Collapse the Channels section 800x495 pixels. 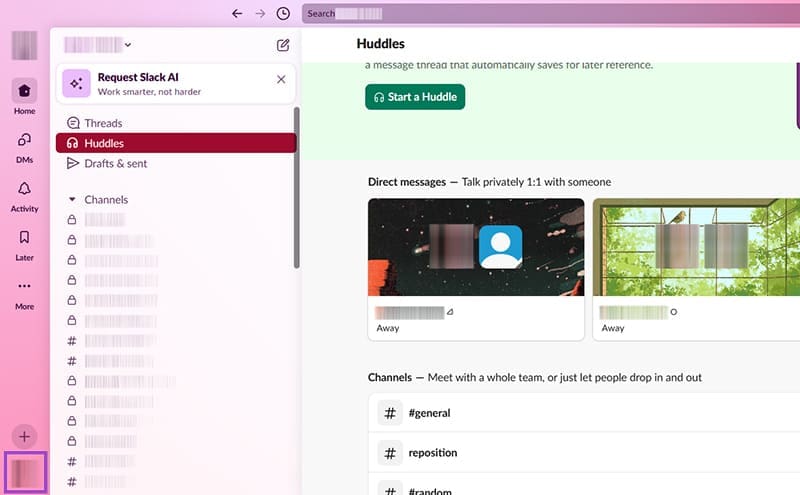click(x=72, y=200)
